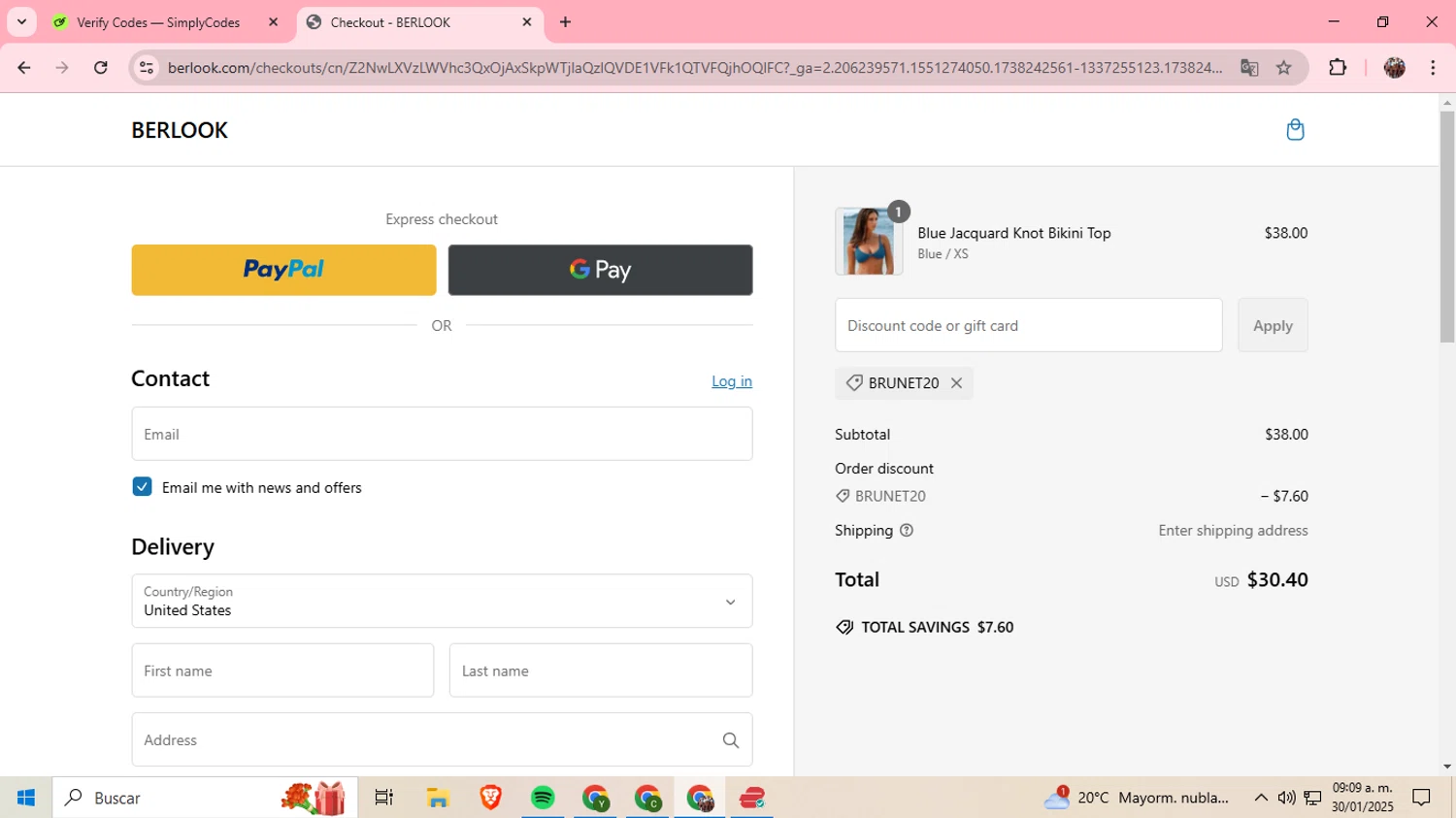Reload the checkout page
This screenshot has width=1456, height=818.
pyautogui.click(x=101, y=68)
